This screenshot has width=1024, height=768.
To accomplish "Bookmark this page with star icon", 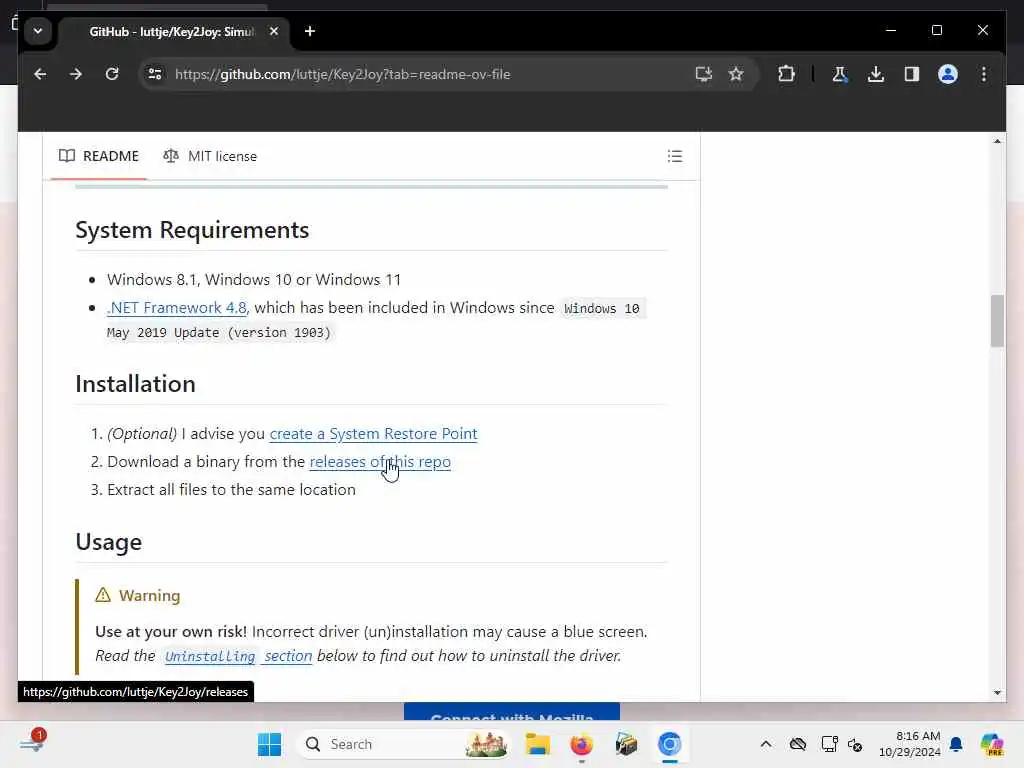I will [x=736, y=74].
